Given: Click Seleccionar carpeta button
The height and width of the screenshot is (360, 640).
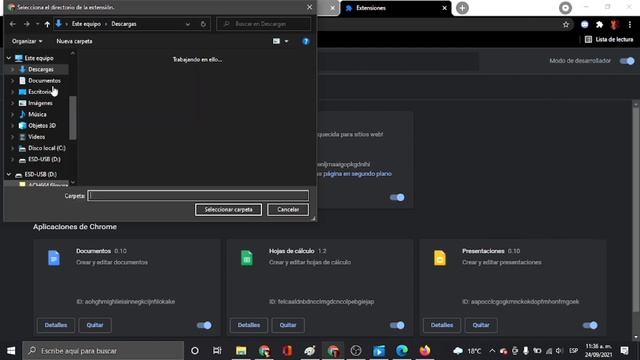Looking at the screenshot, I should point(228,209).
